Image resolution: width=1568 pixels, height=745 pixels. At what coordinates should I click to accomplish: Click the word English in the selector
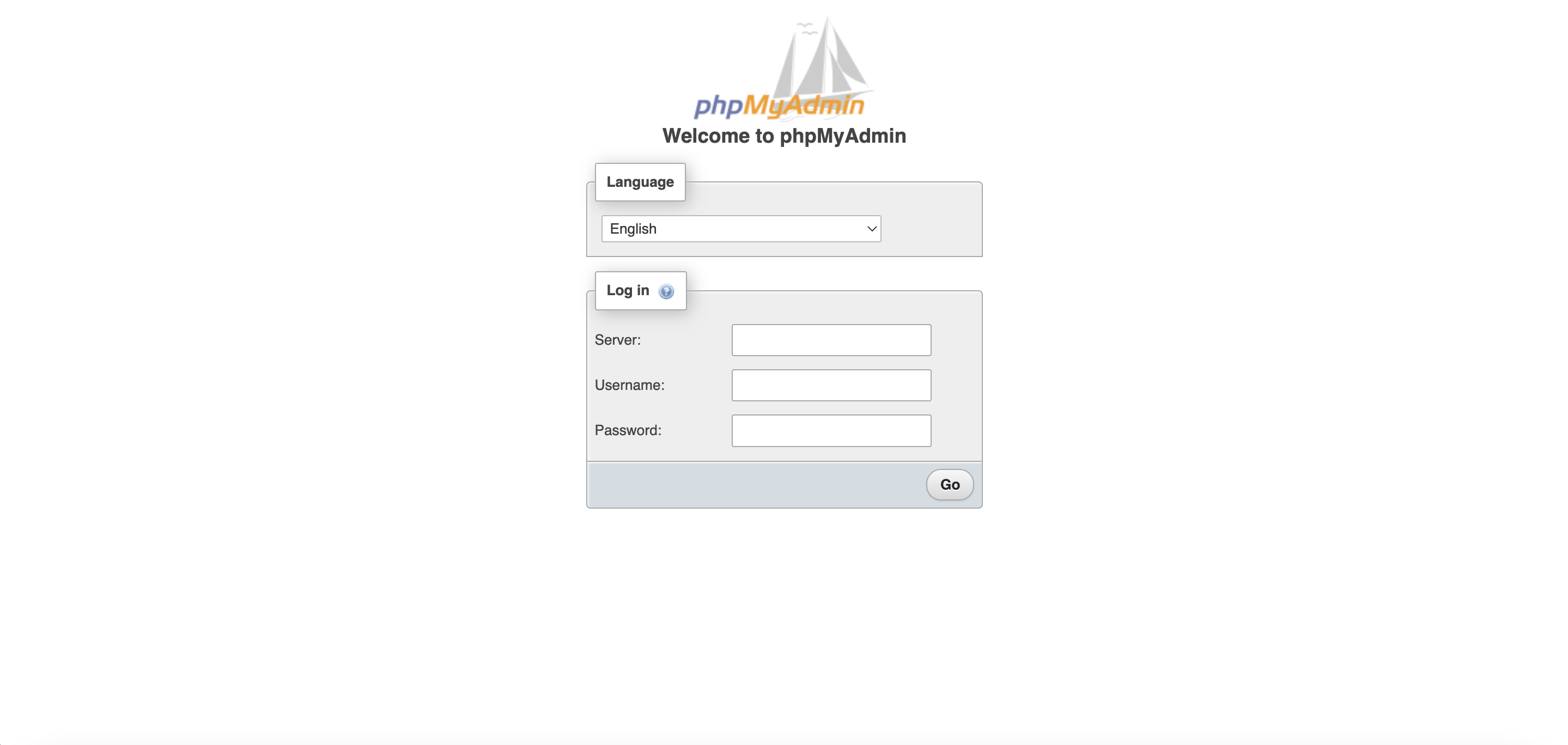[633, 229]
